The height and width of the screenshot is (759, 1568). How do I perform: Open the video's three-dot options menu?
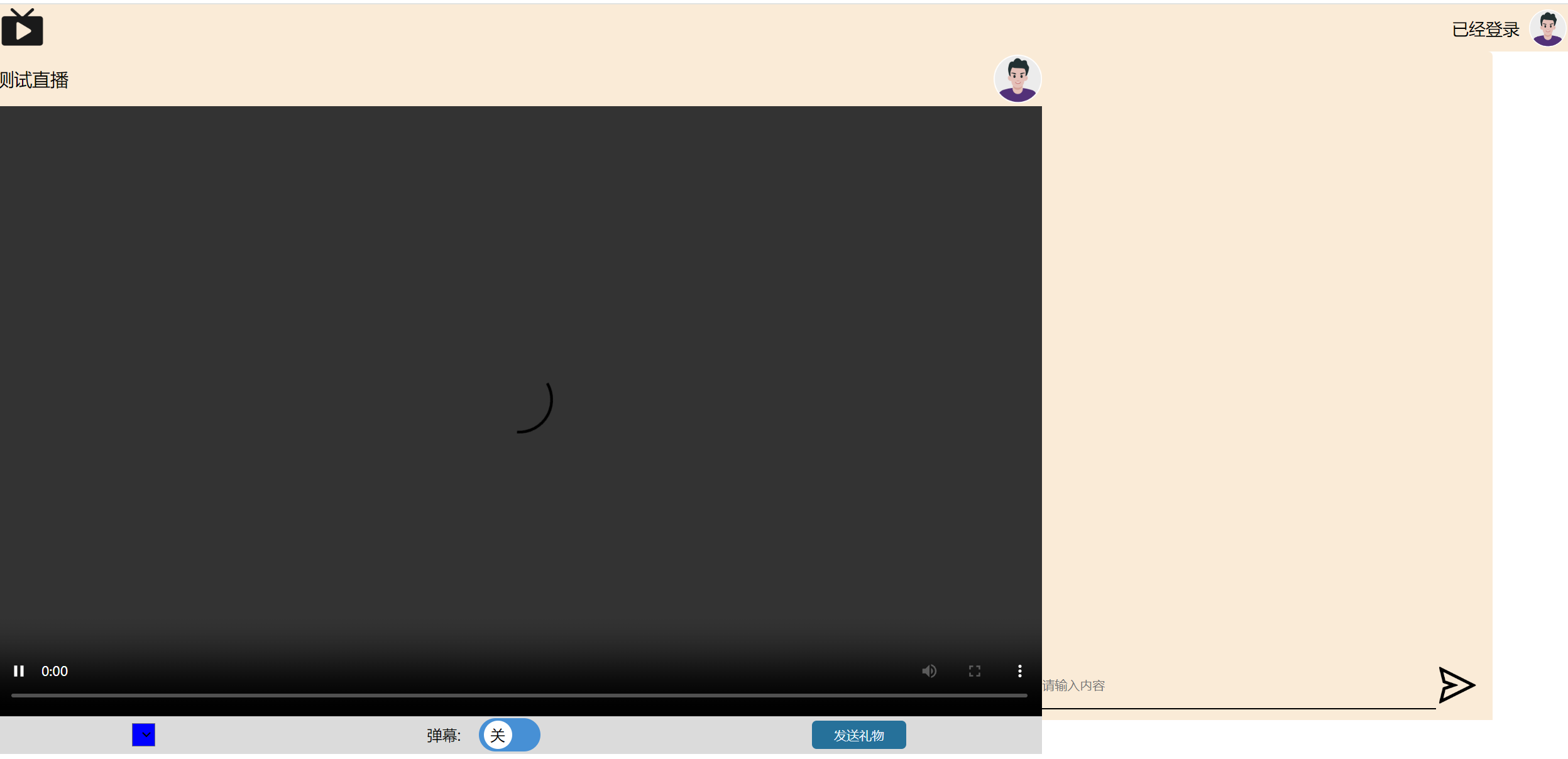1019,671
